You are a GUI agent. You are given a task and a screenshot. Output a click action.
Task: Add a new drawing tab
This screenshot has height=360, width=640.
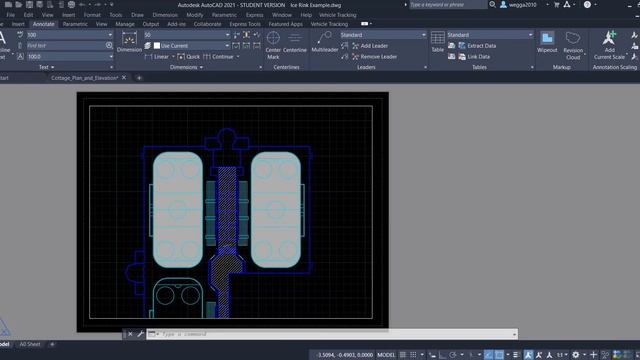[139, 78]
